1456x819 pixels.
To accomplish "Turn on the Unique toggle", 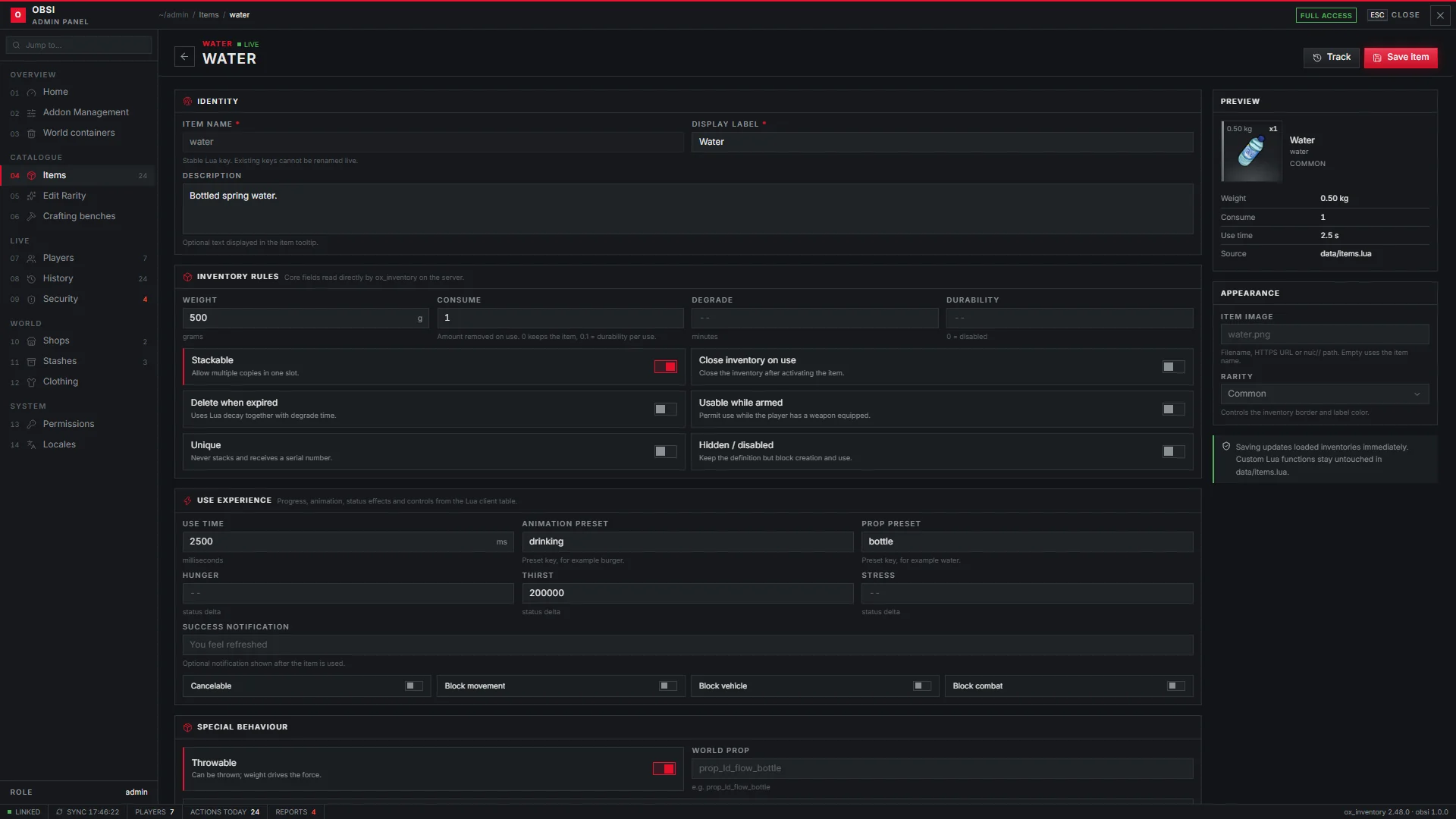I will 666,452.
